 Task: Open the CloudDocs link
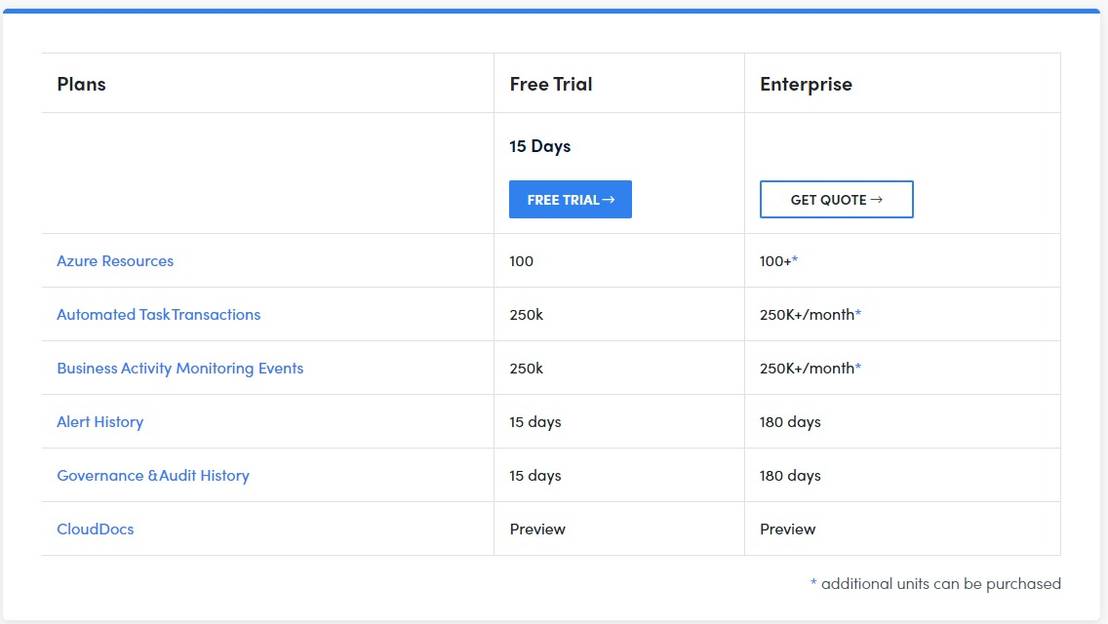point(95,529)
